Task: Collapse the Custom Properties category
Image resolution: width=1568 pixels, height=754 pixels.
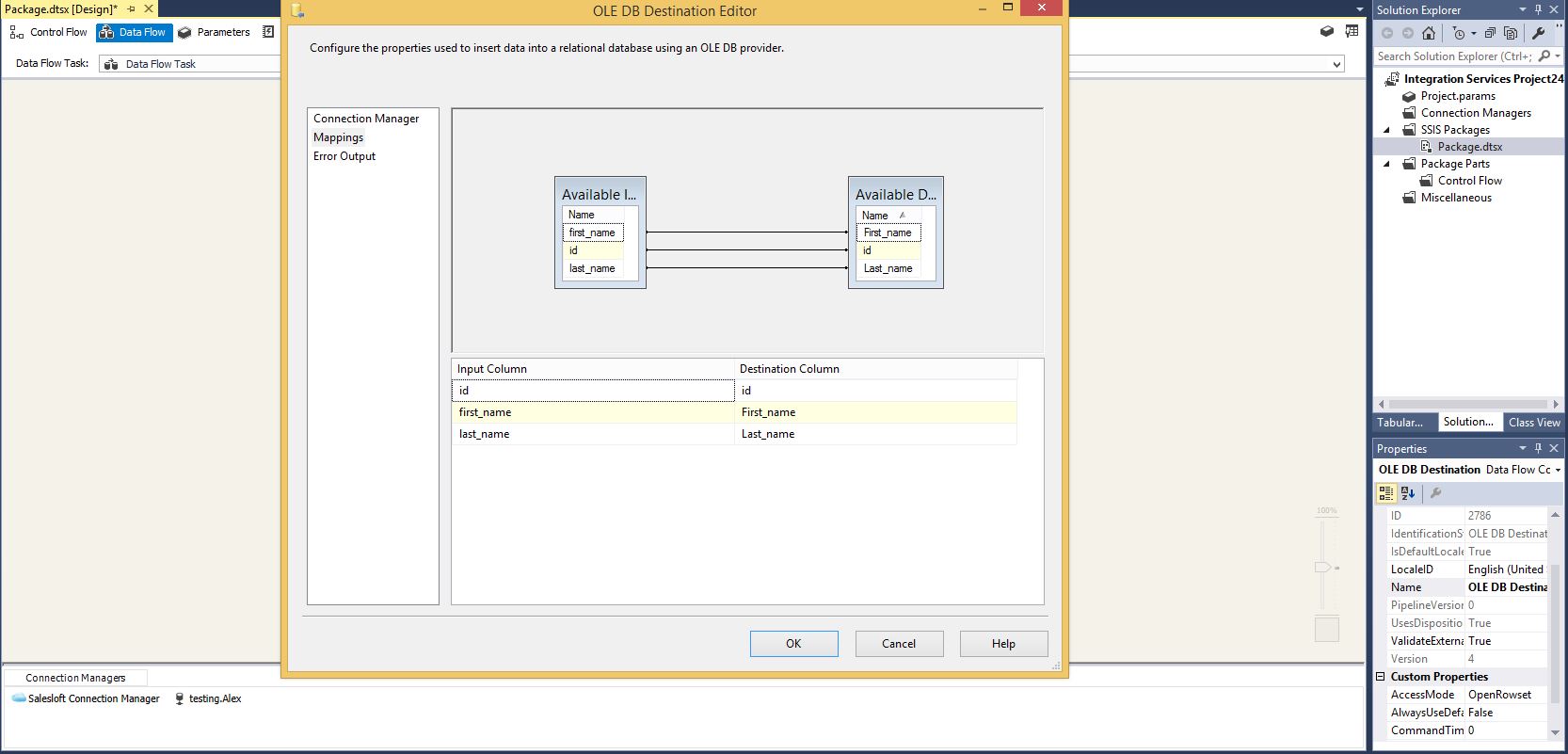Action: coord(1381,677)
